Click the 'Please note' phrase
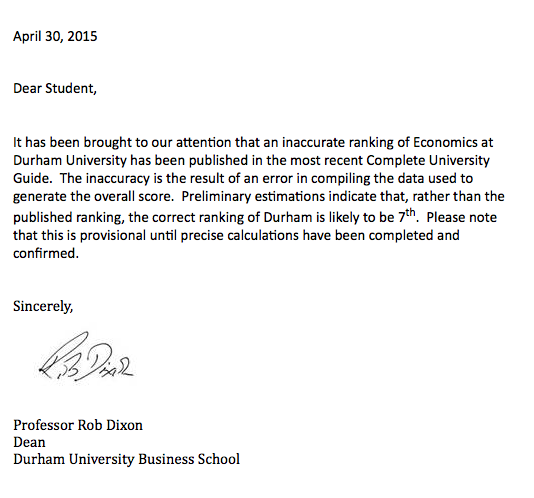Screen dimensions: 534x498 tap(461, 217)
